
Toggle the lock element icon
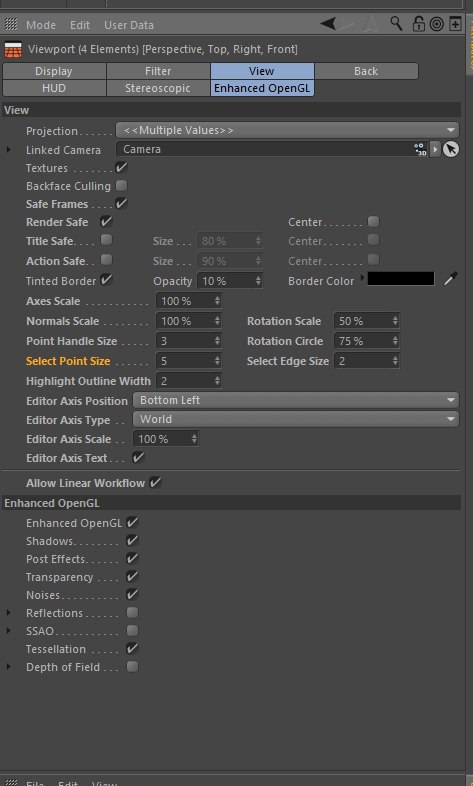point(418,24)
